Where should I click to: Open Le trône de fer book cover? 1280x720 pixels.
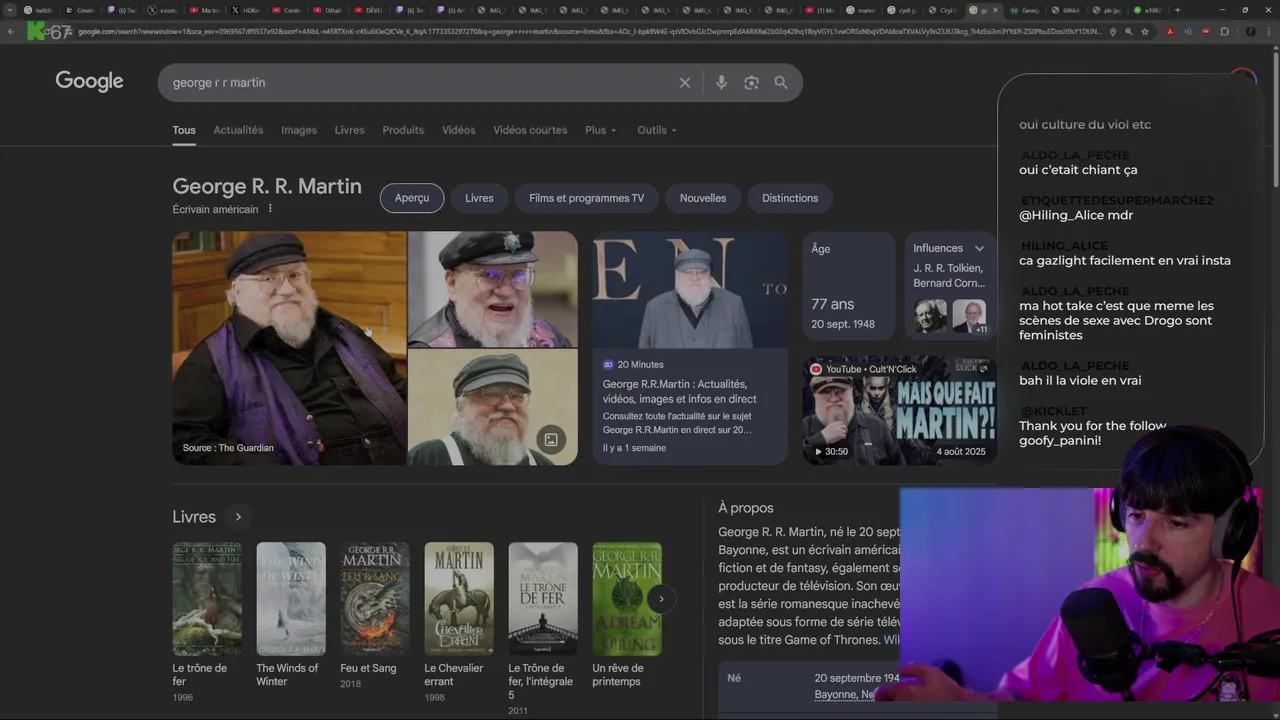pyautogui.click(x=206, y=599)
